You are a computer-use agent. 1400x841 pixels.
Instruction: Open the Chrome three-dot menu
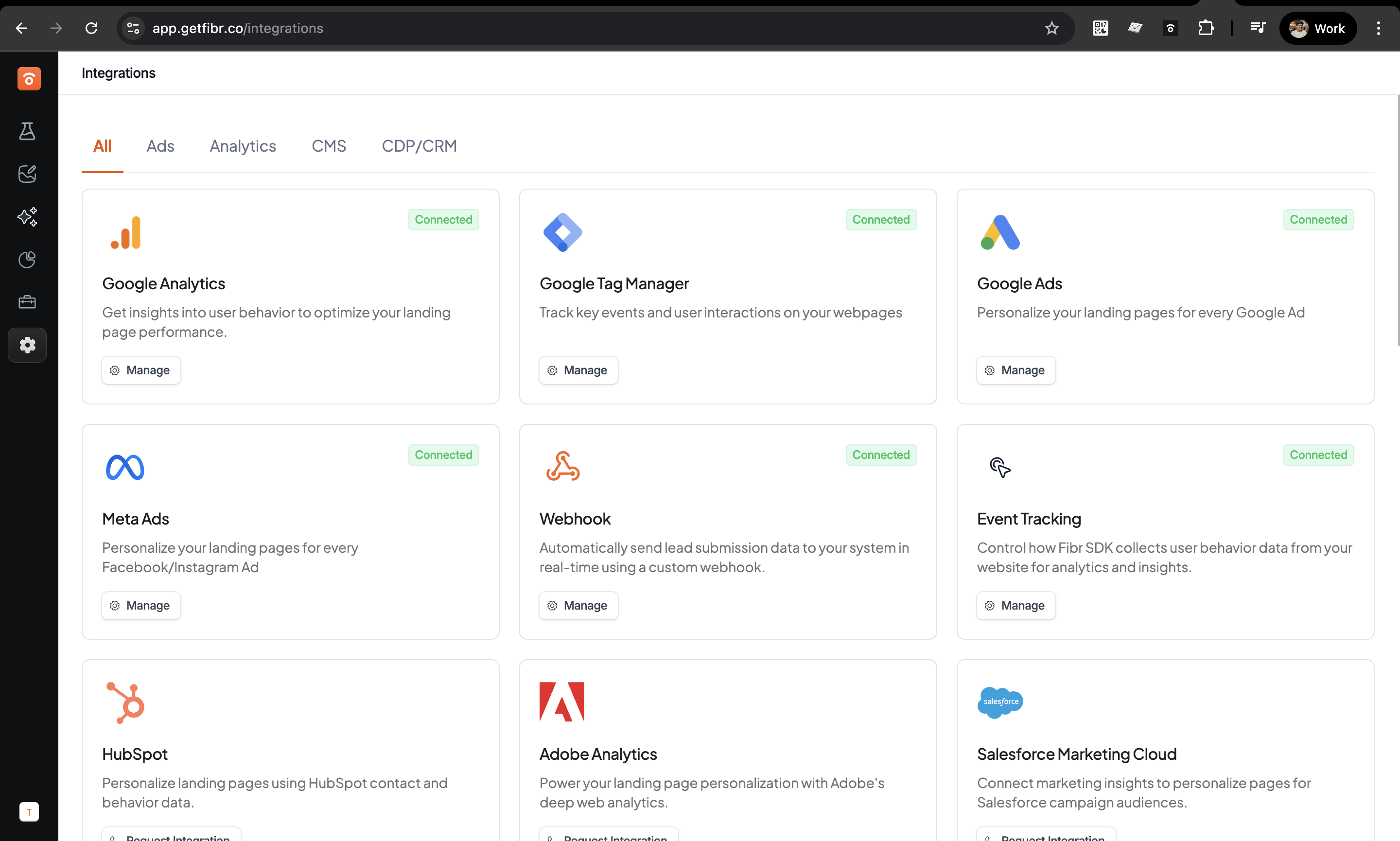[x=1379, y=28]
